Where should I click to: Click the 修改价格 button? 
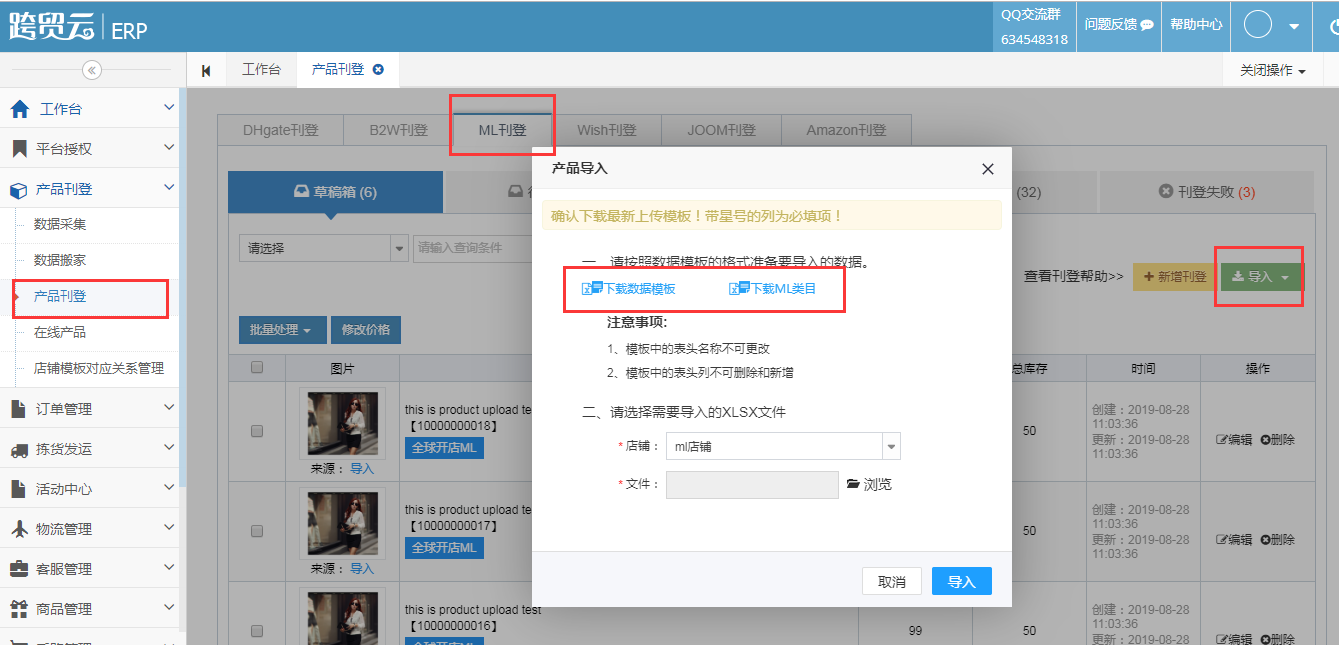(x=366, y=329)
